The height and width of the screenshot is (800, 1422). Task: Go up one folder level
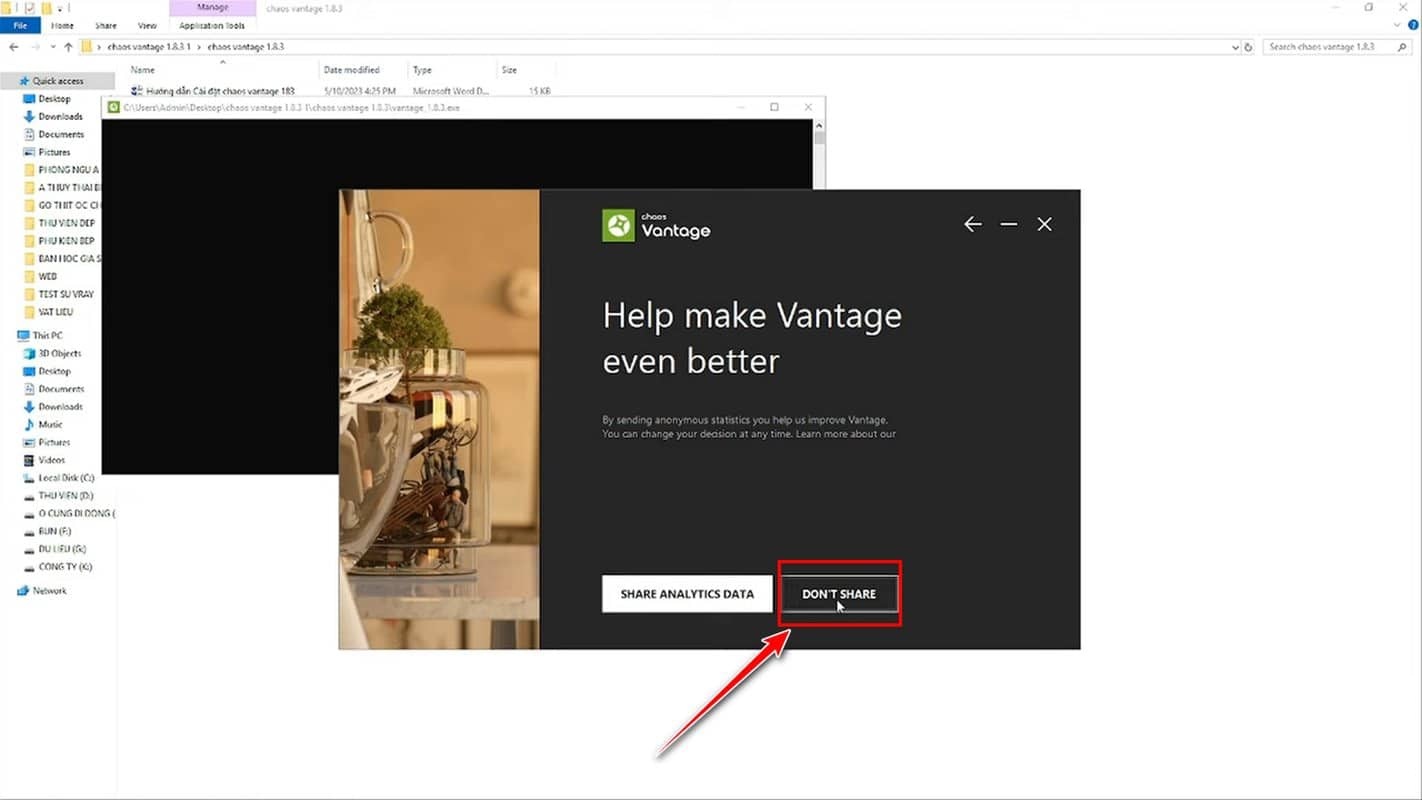tap(68, 47)
